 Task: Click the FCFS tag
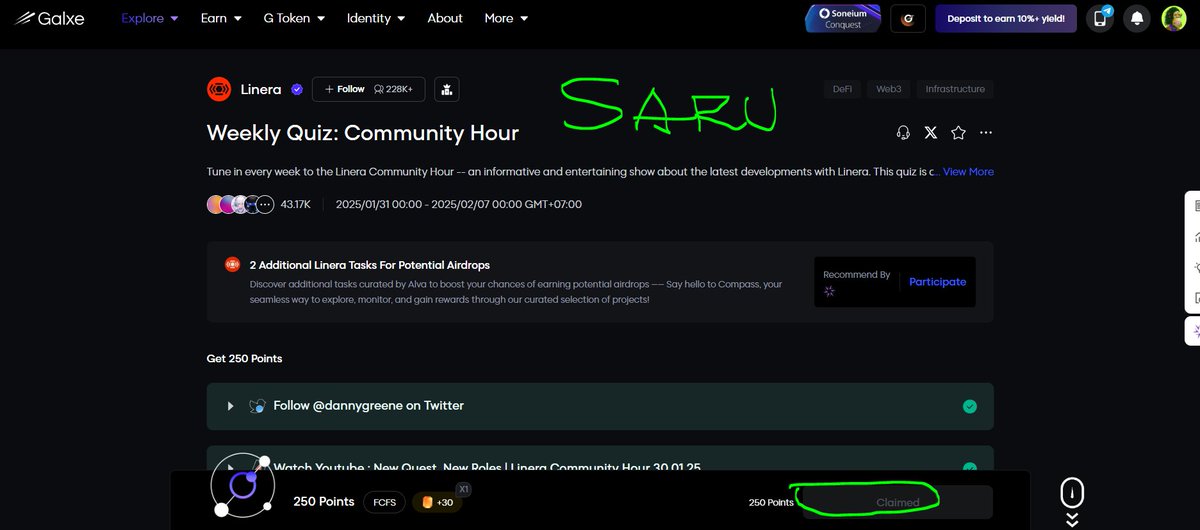coord(384,501)
